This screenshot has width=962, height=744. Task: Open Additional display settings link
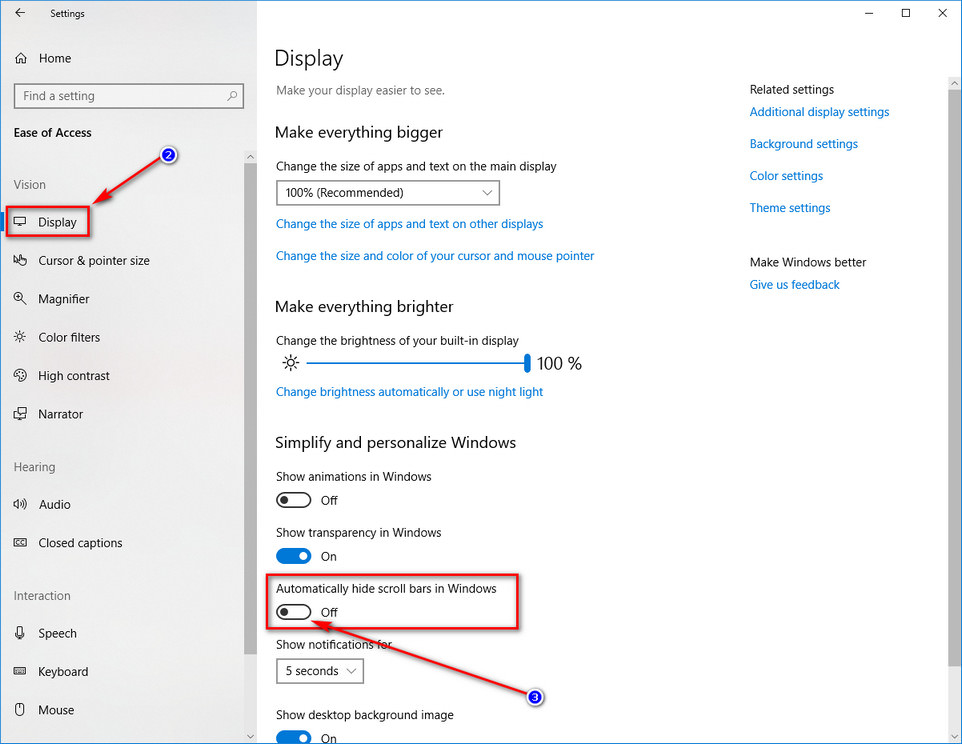(x=819, y=112)
